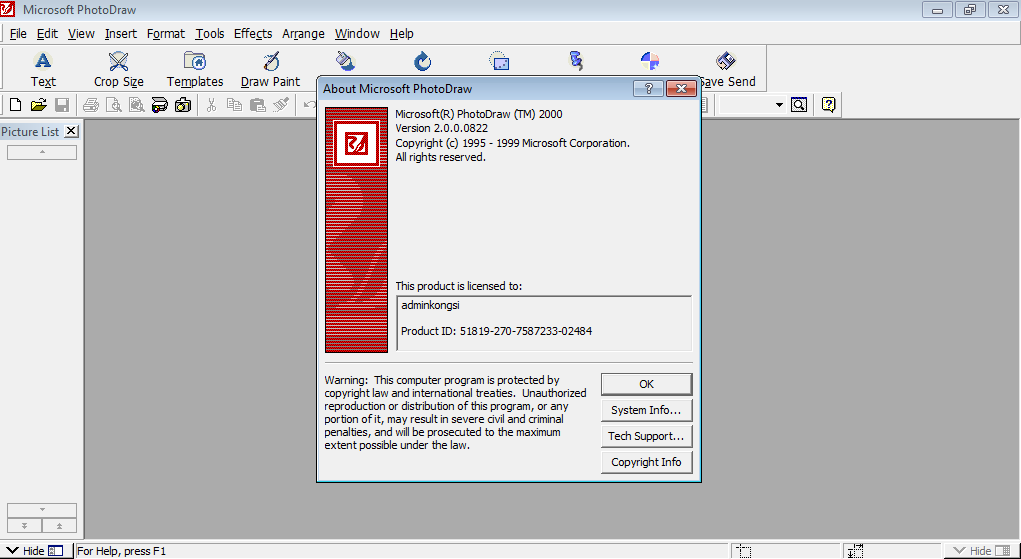Click the Paste clipboard icon
Screen dimensions: 1021x559
(258, 104)
